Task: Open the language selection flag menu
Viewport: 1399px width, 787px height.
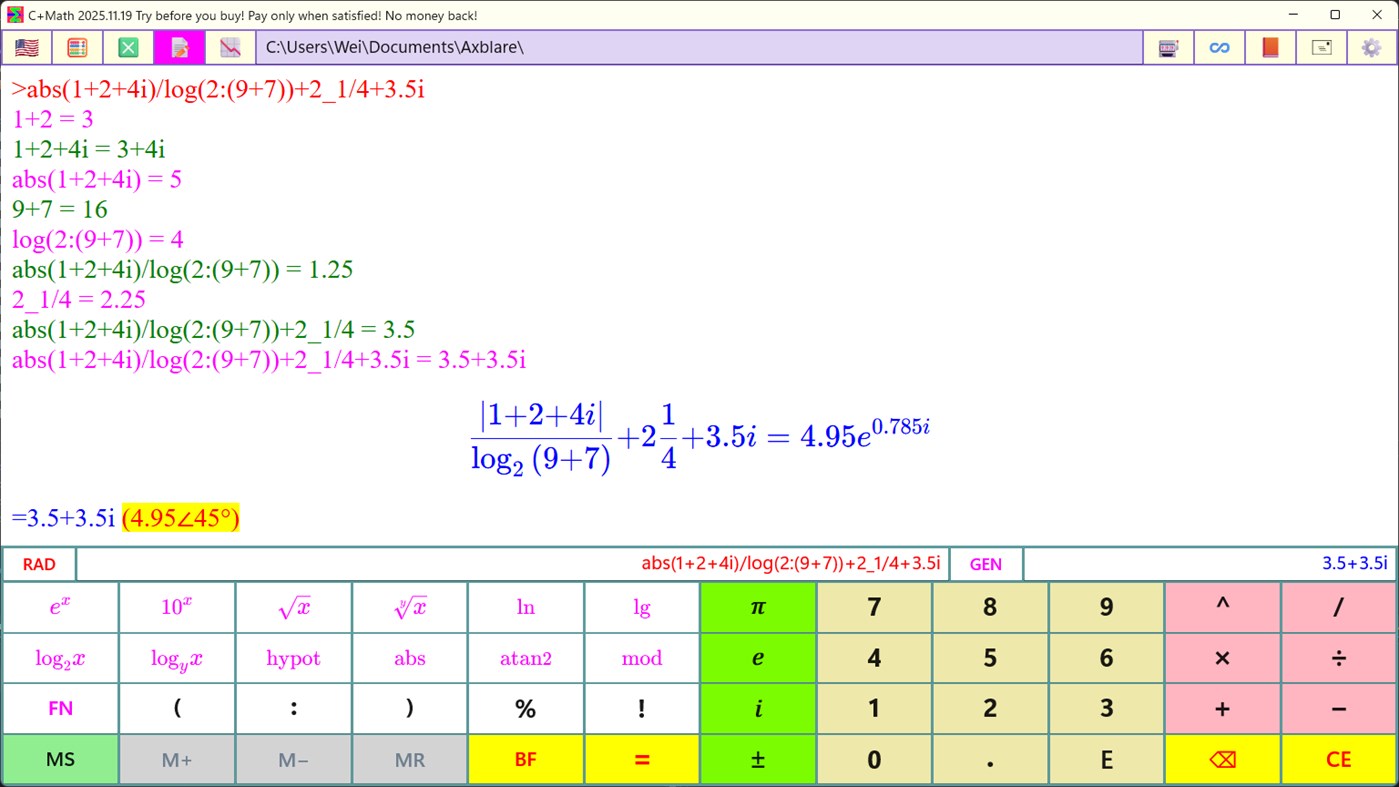Action: [x=25, y=47]
